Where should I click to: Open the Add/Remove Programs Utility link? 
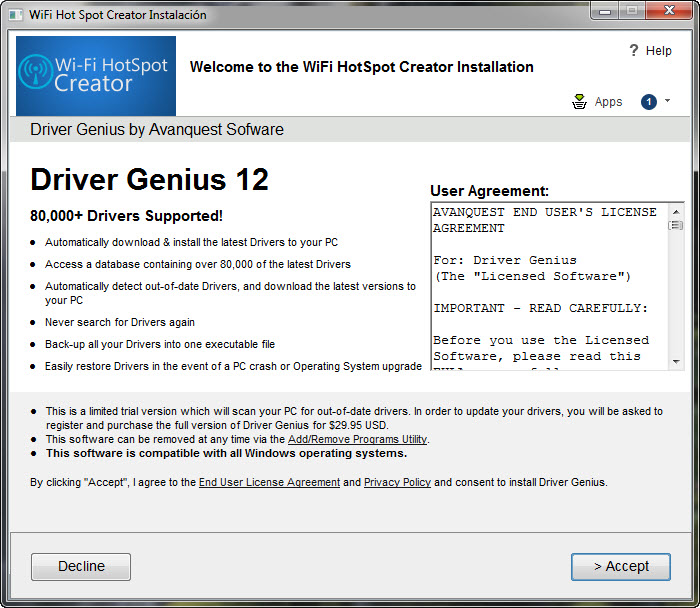point(357,439)
